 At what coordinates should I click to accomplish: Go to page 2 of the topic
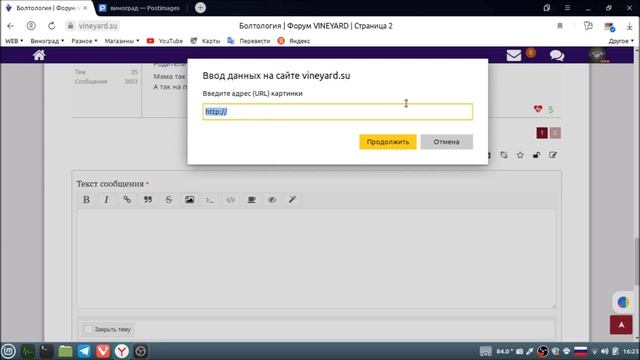tap(555, 133)
